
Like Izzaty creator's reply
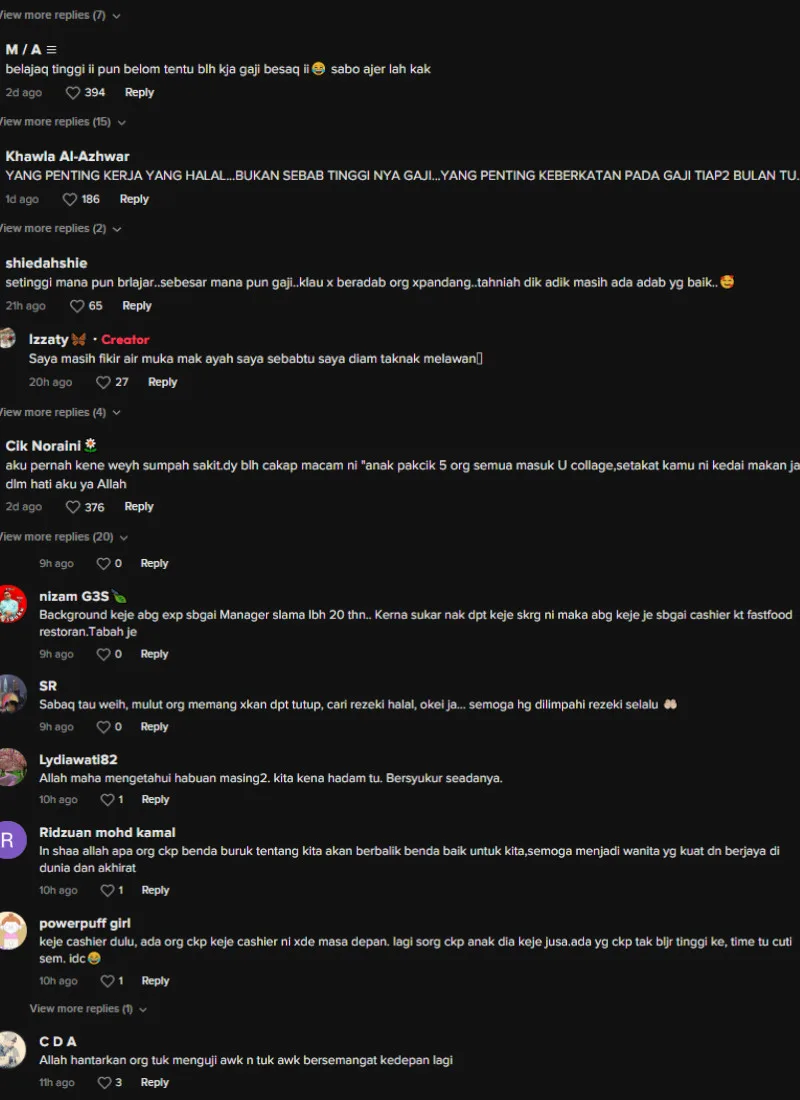103,382
